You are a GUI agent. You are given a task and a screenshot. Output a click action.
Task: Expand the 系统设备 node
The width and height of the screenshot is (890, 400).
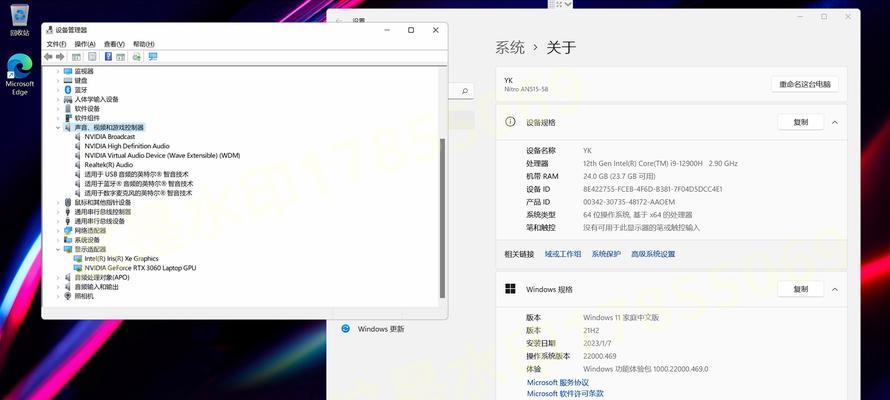(58, 240)
